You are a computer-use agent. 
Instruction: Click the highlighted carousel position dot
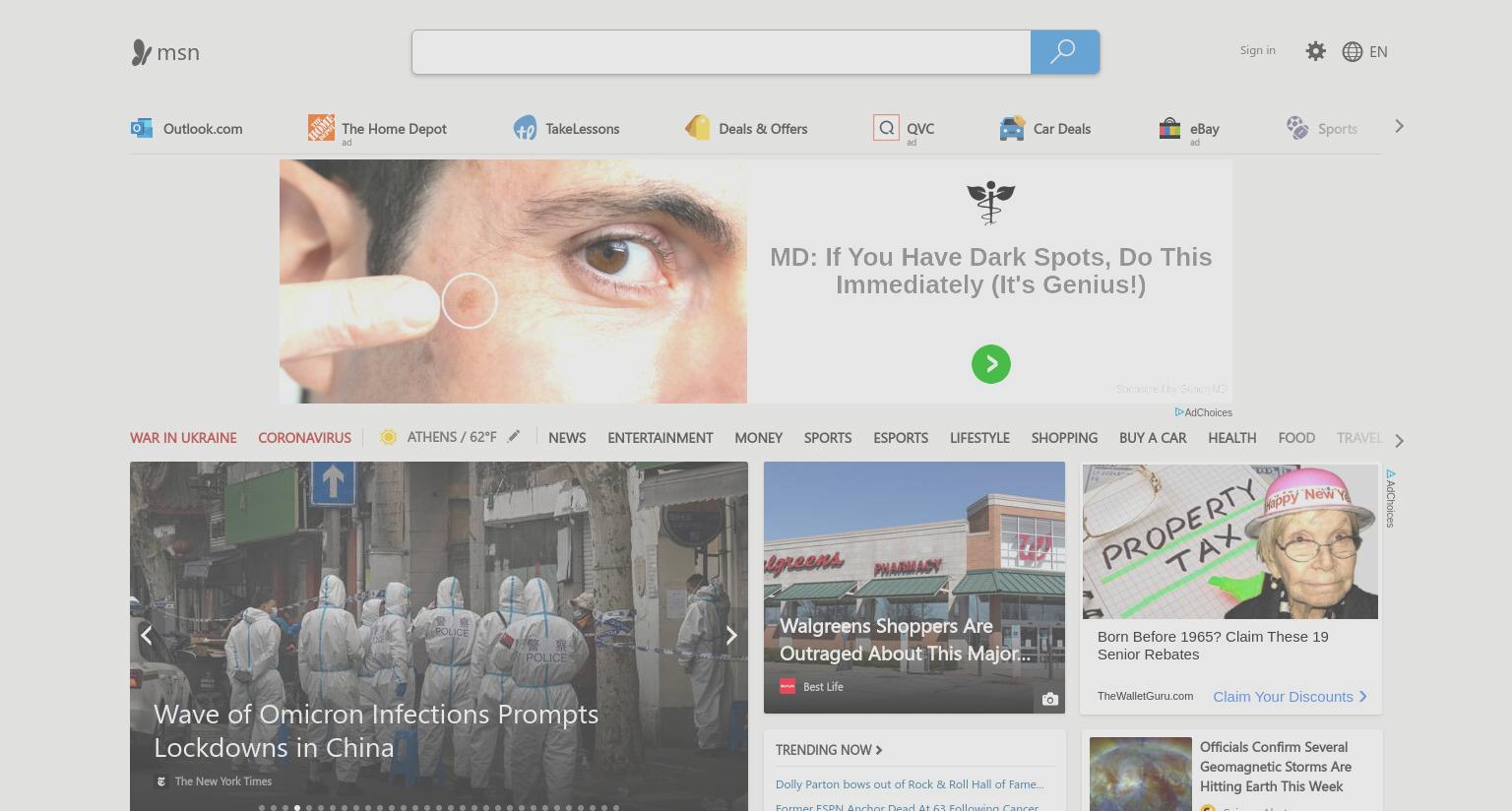click(297, 808)
